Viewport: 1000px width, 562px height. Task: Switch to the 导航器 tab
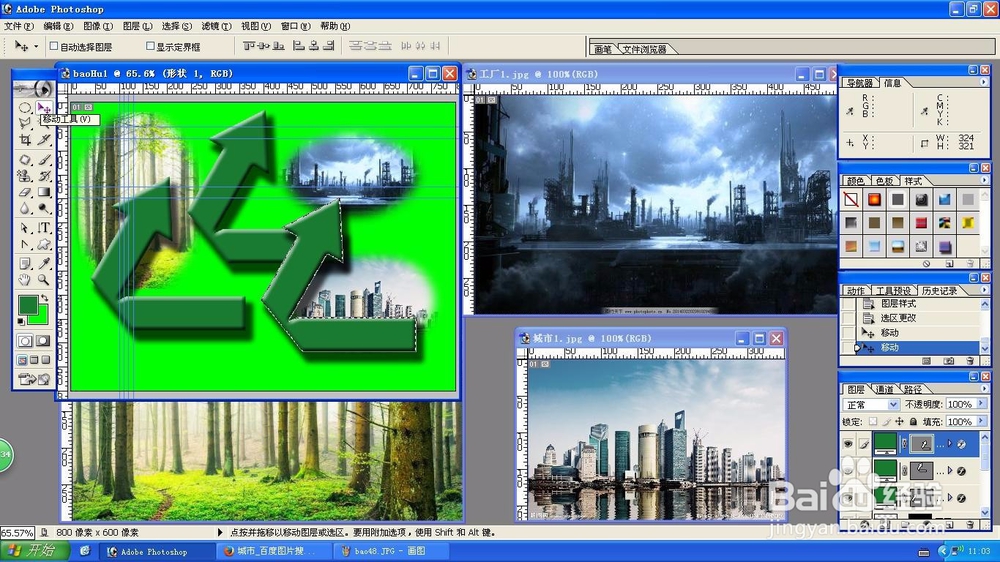tap(860, 83)
